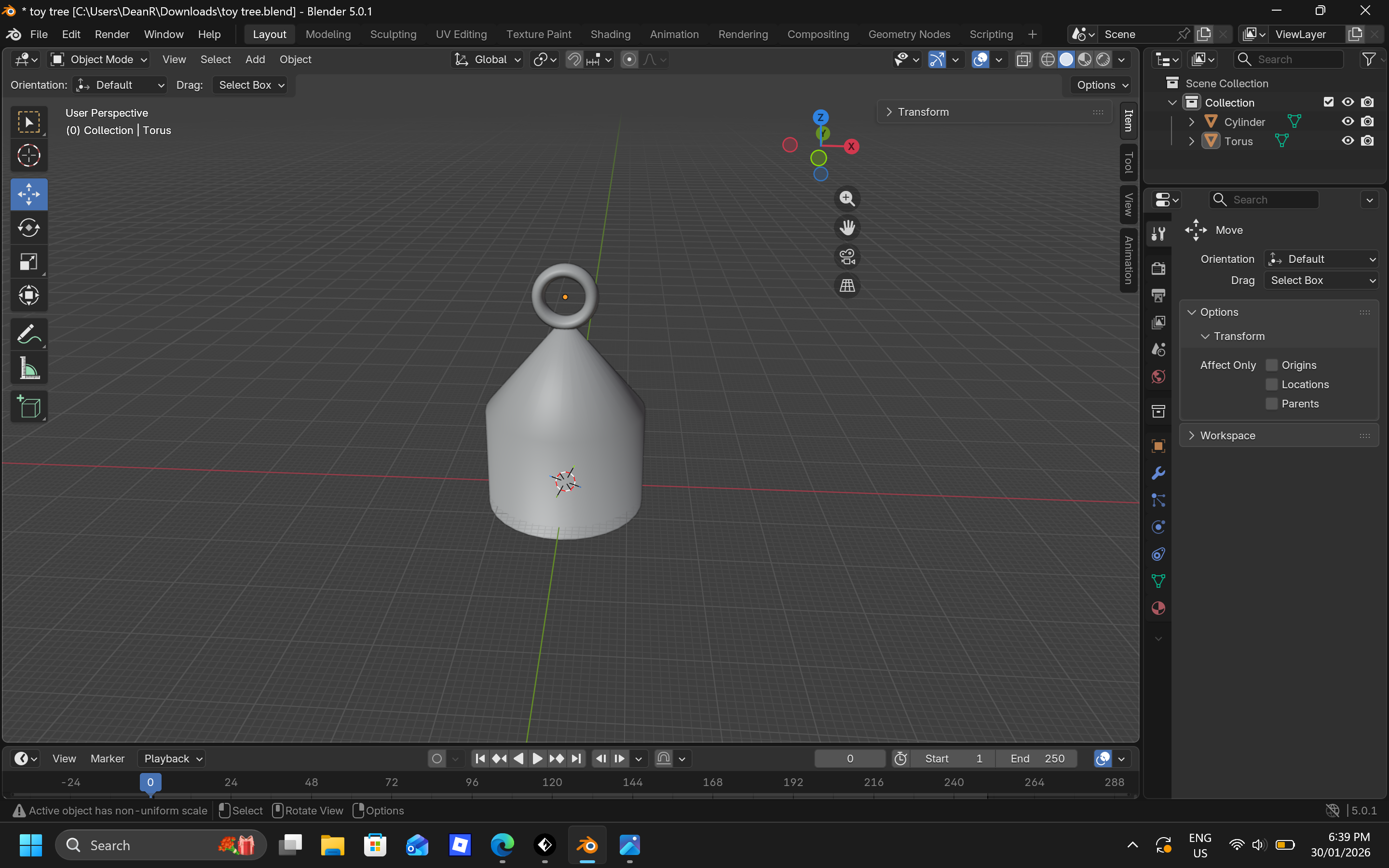Switch to the Sculpting workspace tab
1389x868 pixels.
[393, 34]
